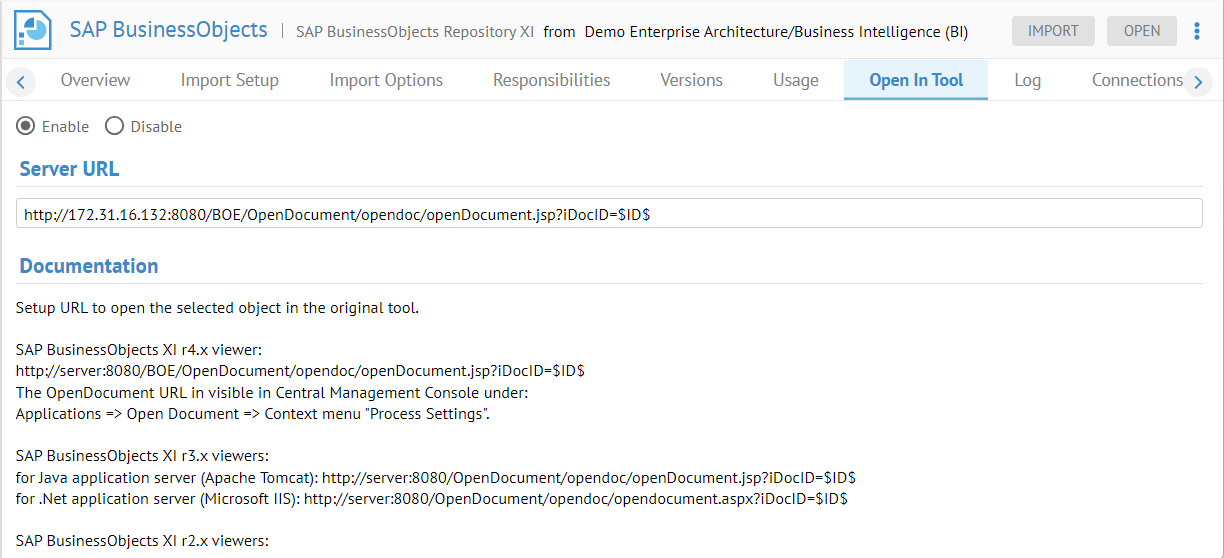The width and height of the screenshot is (1224, 558).
Task: Open the three-dot more options menu
Action: (x=1197, y=31)
